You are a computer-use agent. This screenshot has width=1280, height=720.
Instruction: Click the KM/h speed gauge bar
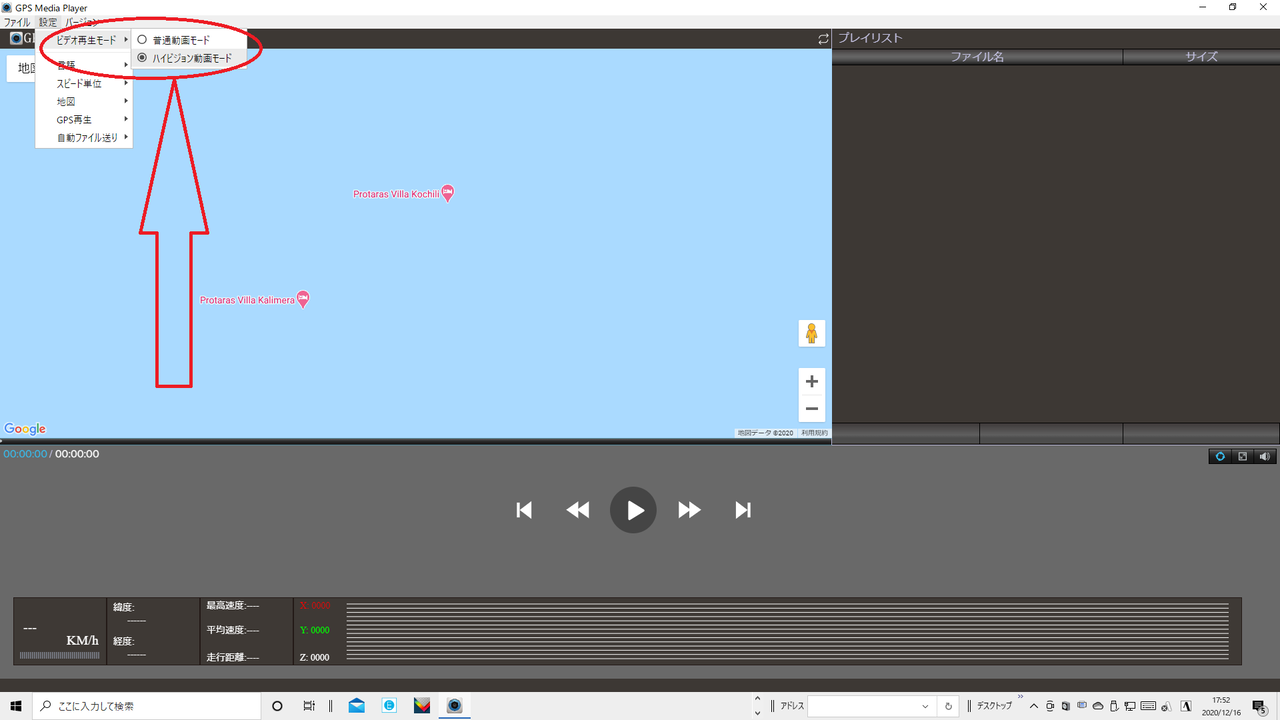coord(59,656)
